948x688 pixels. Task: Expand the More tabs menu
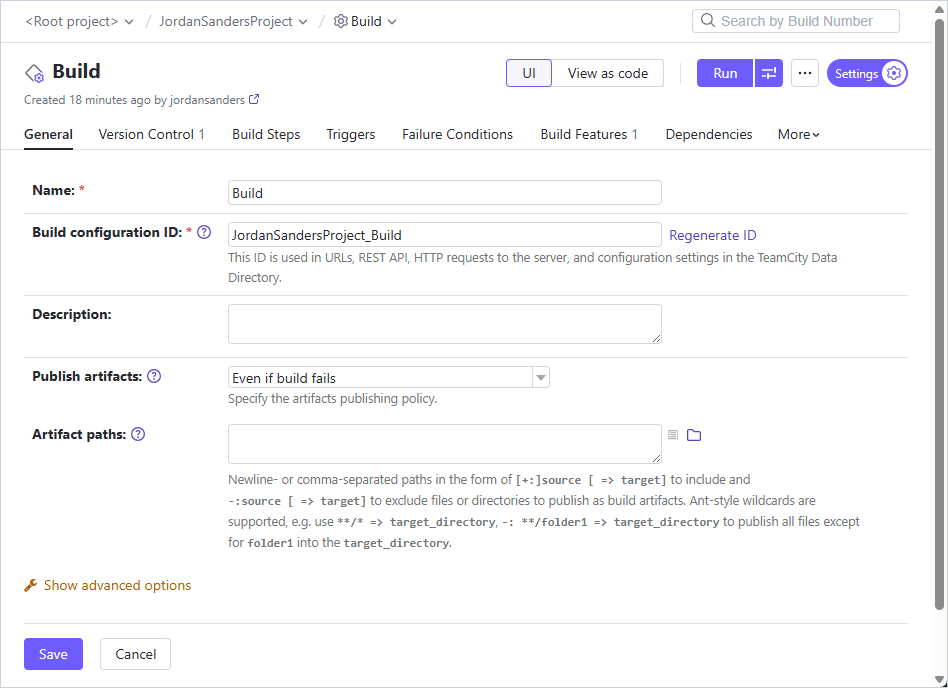coord(798,134)
